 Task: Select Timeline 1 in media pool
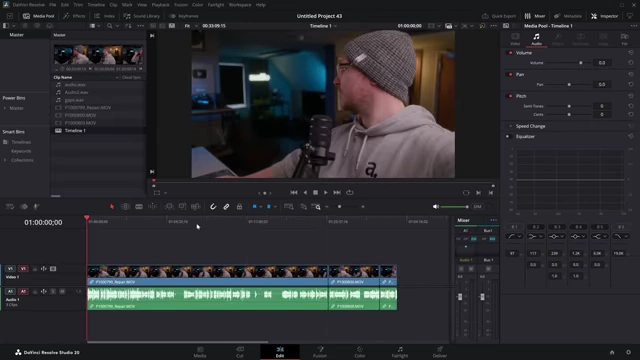75,131
